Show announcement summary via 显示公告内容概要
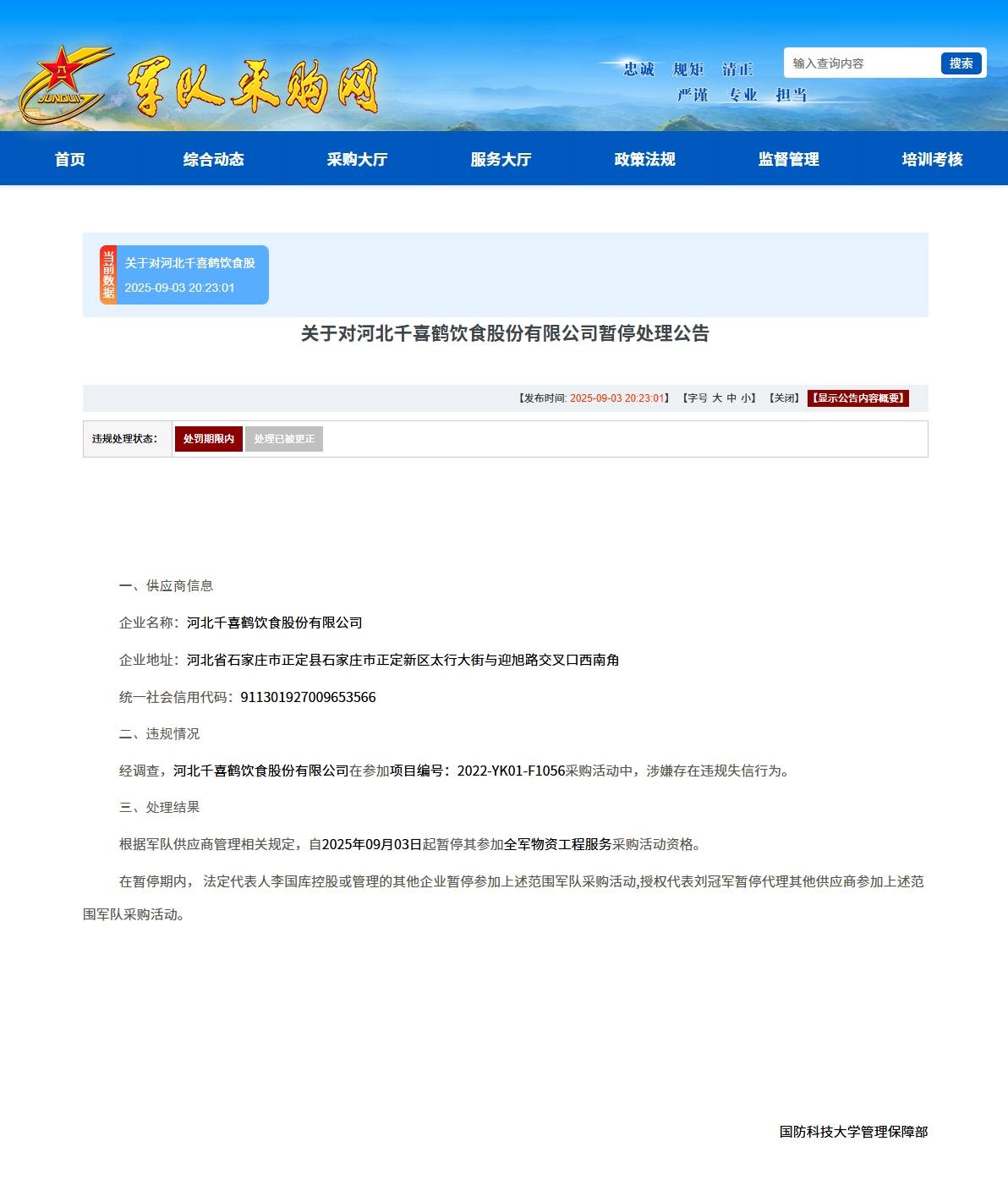The width and height of the screenshot is (1008, 1196). click(x=857, y=398)
